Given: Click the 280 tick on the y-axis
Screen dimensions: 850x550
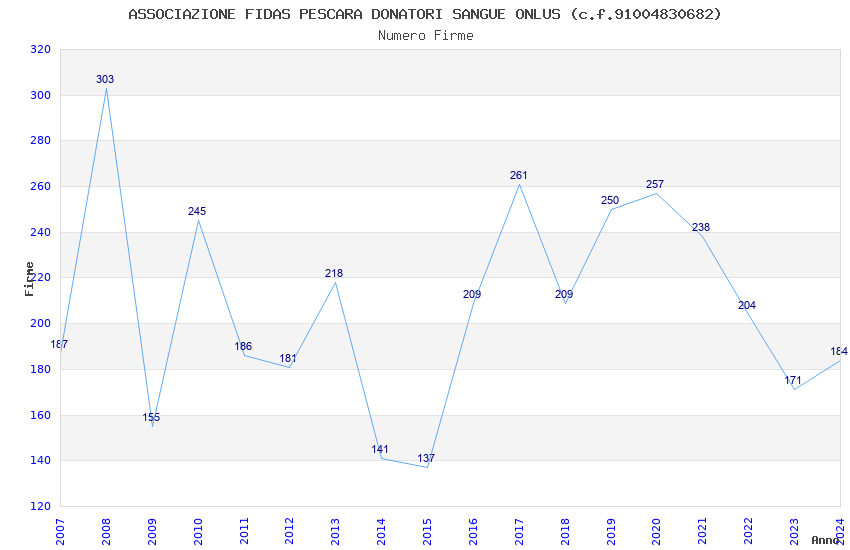Looking at the screenshot, I should (41, 140).
